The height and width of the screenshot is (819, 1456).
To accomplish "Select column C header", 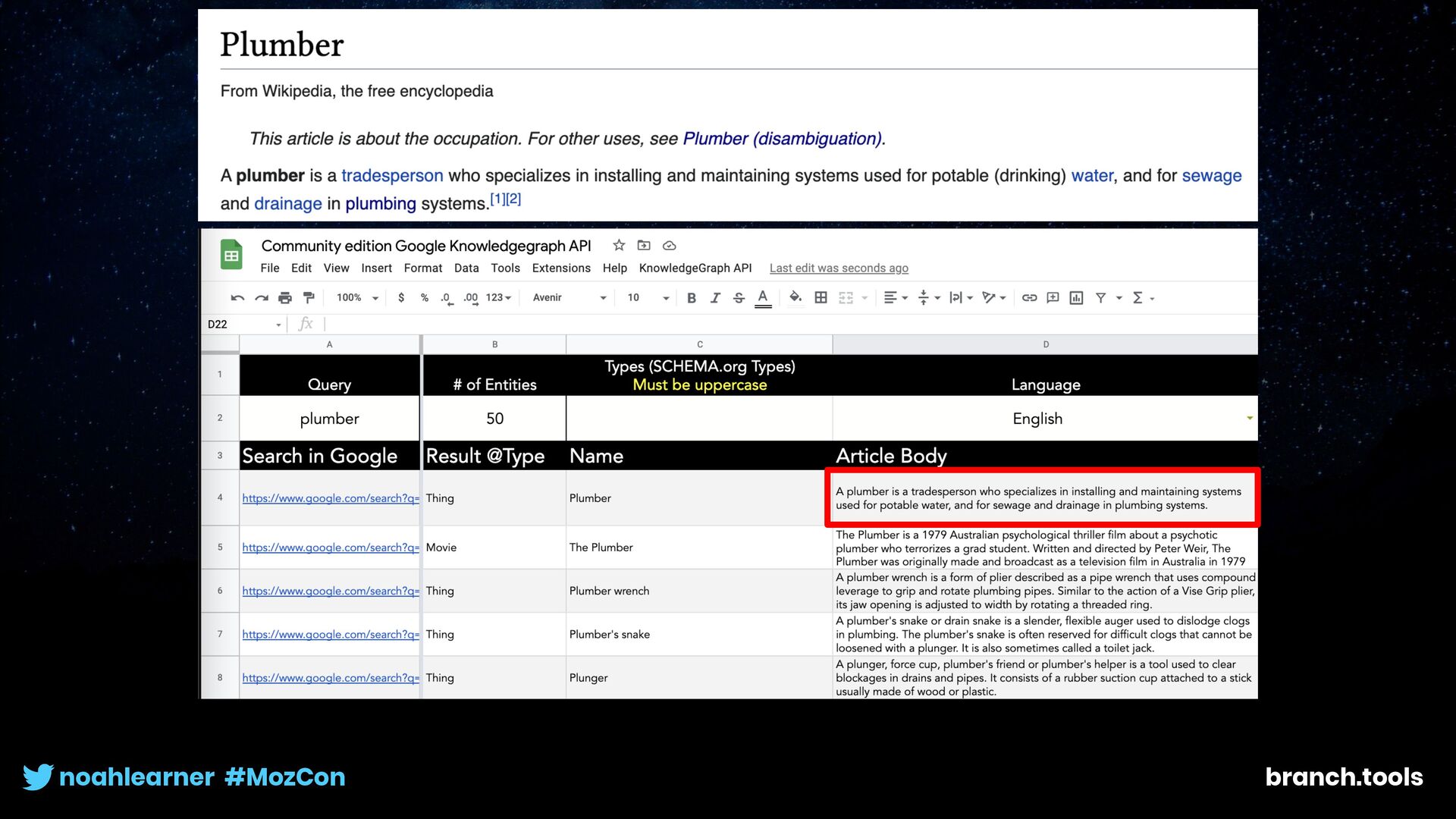I will [699, 344].
